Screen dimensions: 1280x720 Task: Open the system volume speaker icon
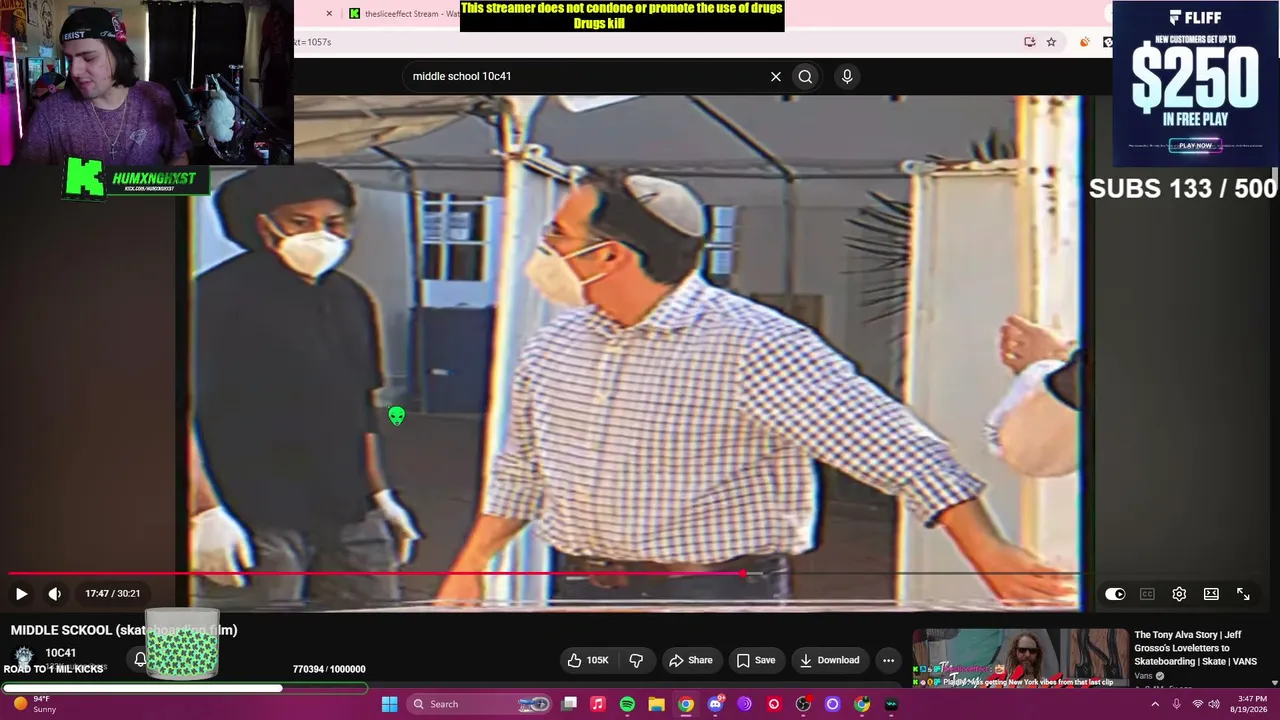[x=1214, y=704]
